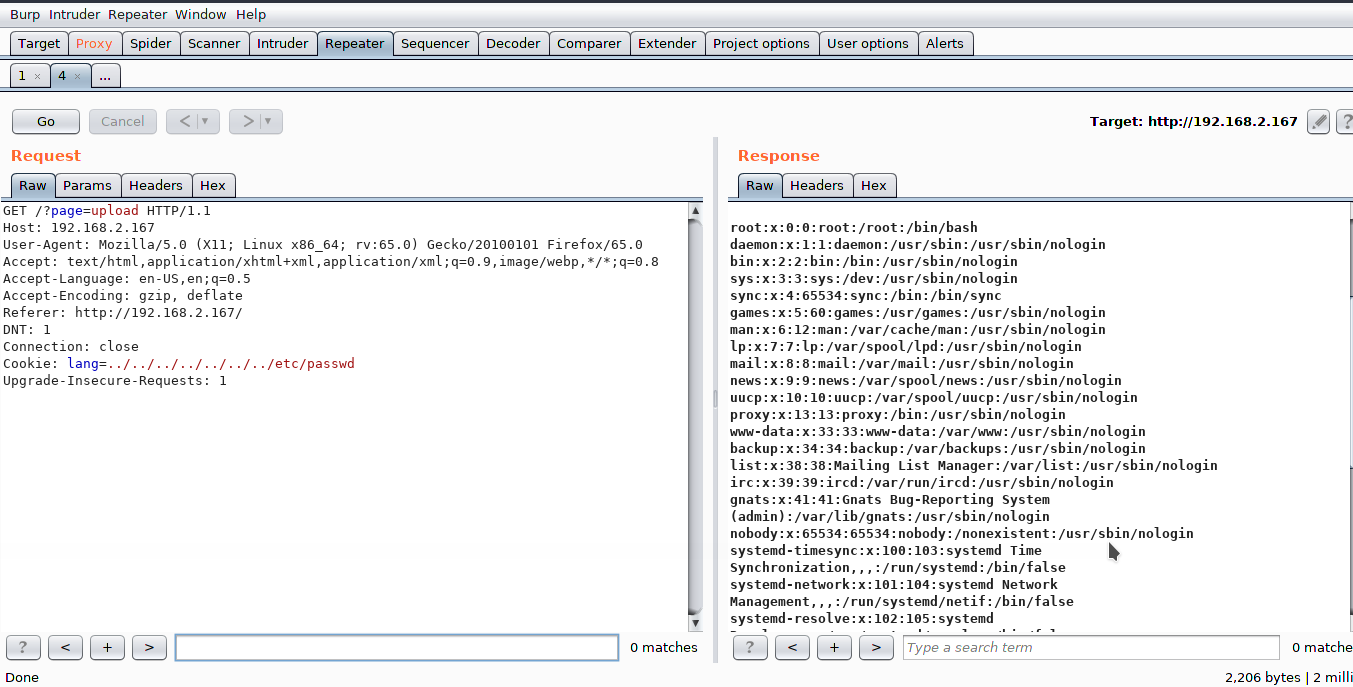Select the request Raw tab
1353x687 pixels.
click(x=33, y=185)
